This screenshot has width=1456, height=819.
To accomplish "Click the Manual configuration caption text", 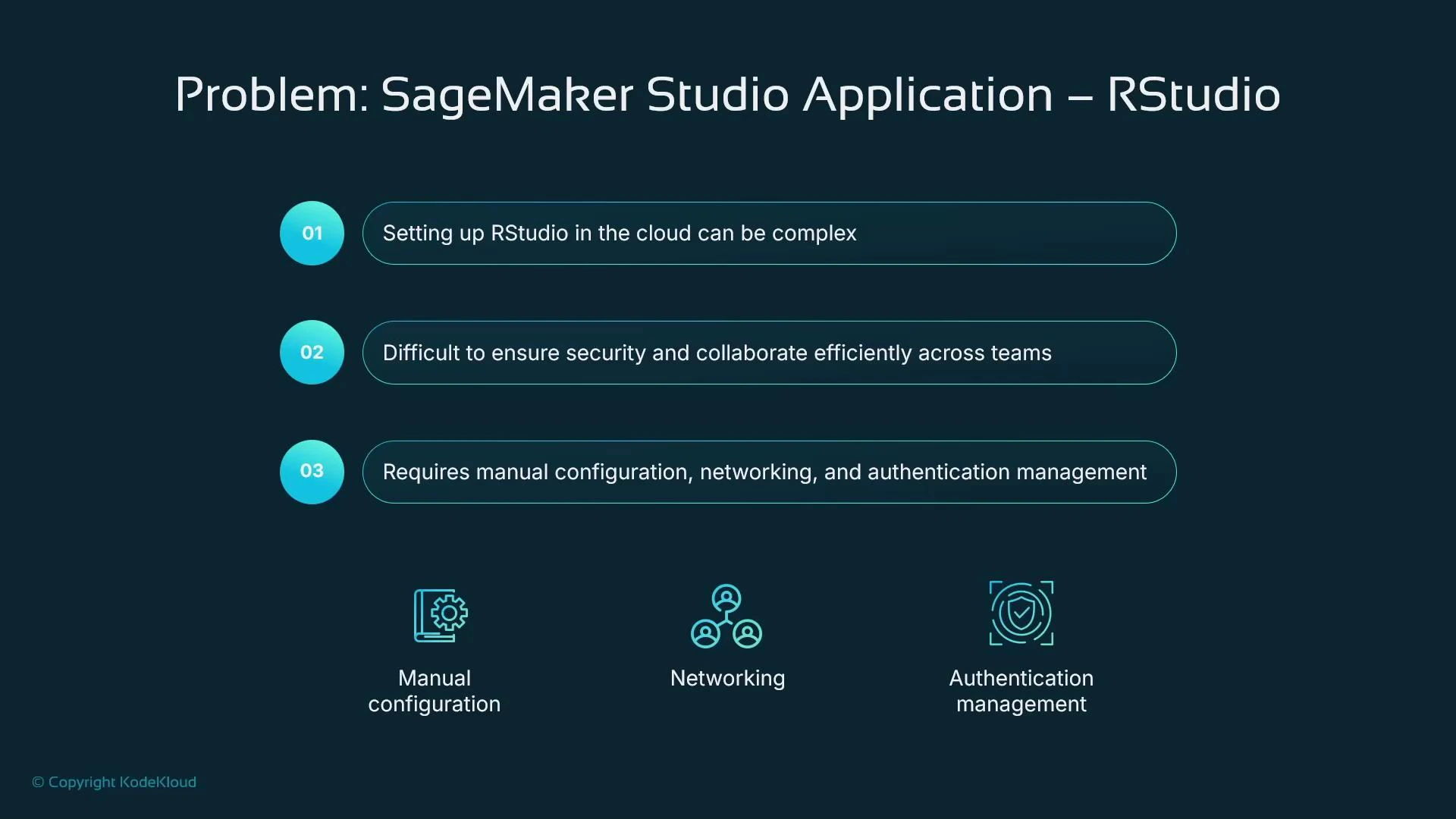I will [x=434, y=691].
